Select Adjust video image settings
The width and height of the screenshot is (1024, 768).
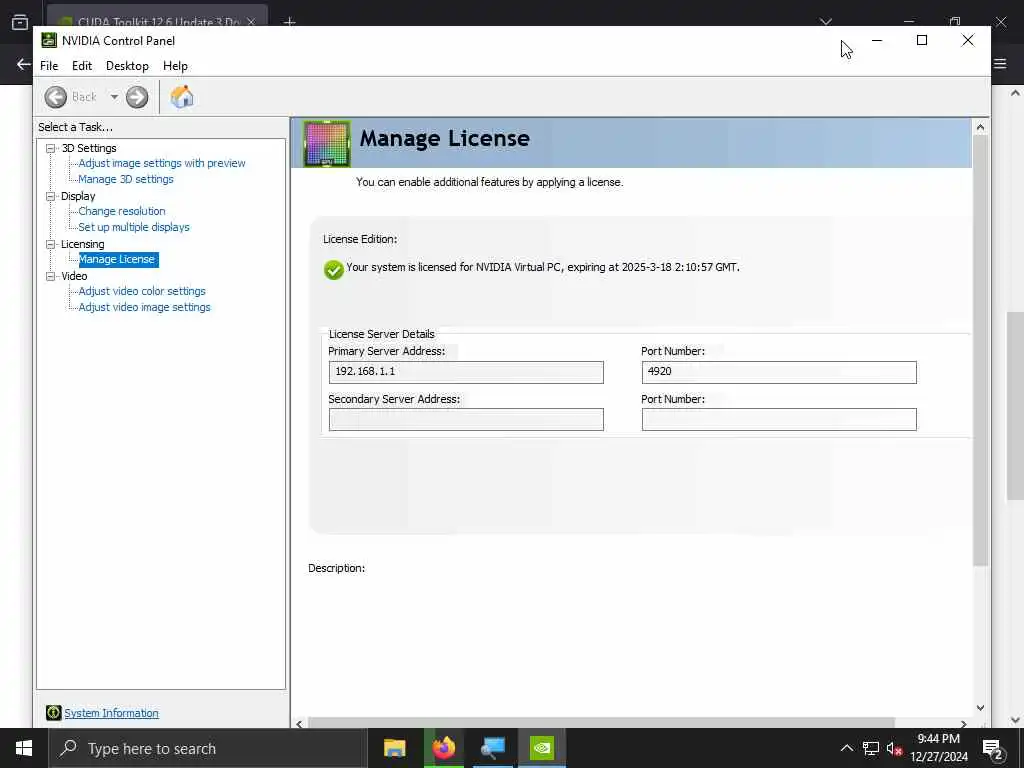144,307
